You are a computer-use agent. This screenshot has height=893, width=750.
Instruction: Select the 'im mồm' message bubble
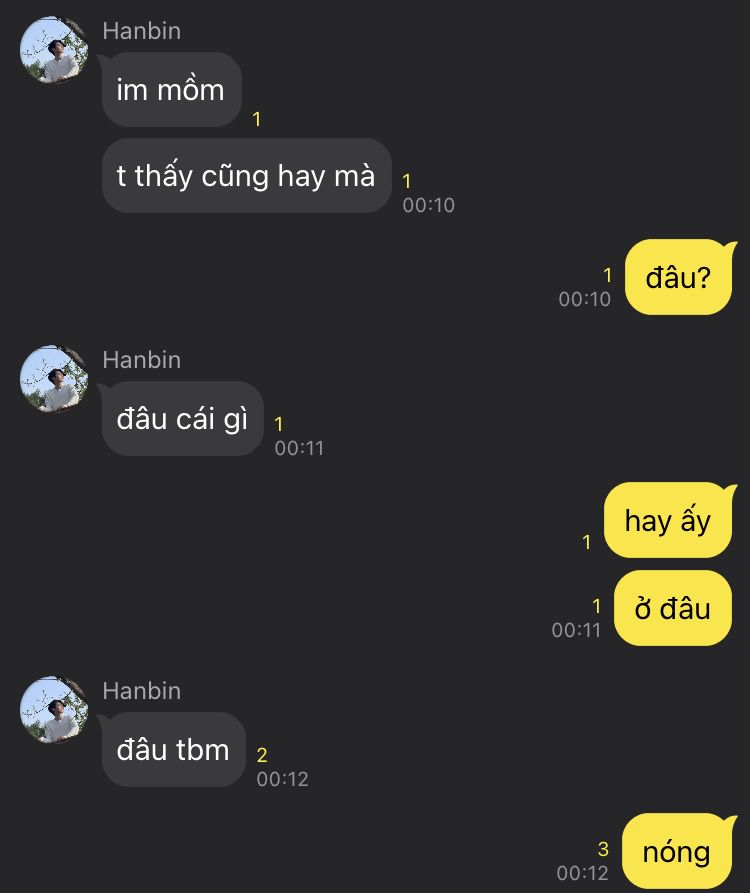point(171,90)
